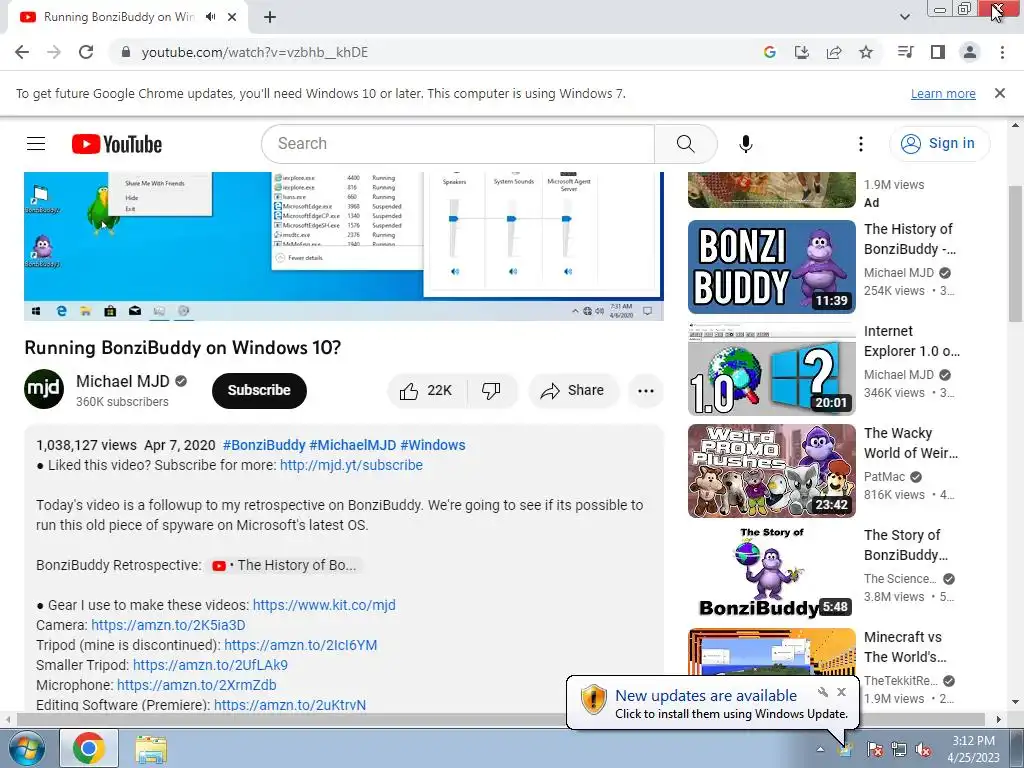Start voice search with the microphone icon
The image size is (1024, 768).
coord(746,144)
